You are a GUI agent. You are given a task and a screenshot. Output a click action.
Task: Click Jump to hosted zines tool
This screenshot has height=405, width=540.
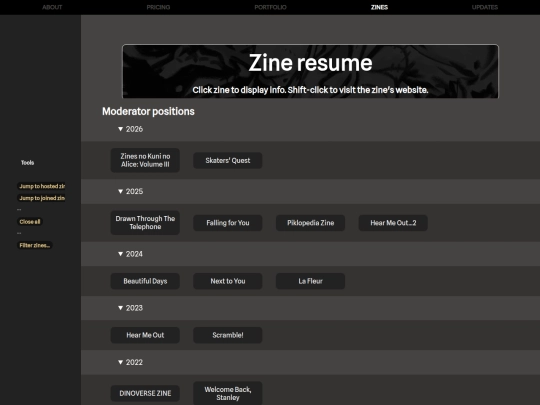pos(41,186)
